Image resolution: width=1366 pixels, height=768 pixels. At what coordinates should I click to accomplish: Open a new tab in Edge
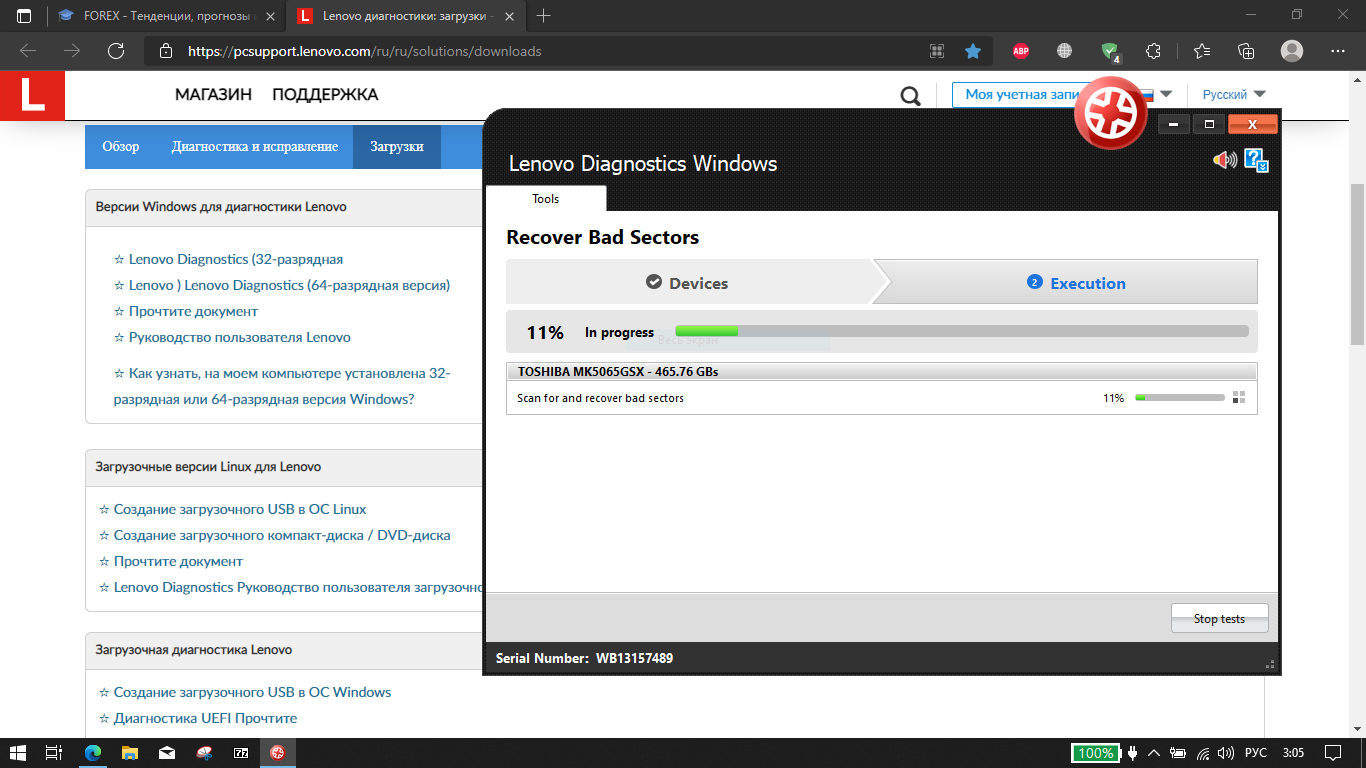tap(544, 16)
